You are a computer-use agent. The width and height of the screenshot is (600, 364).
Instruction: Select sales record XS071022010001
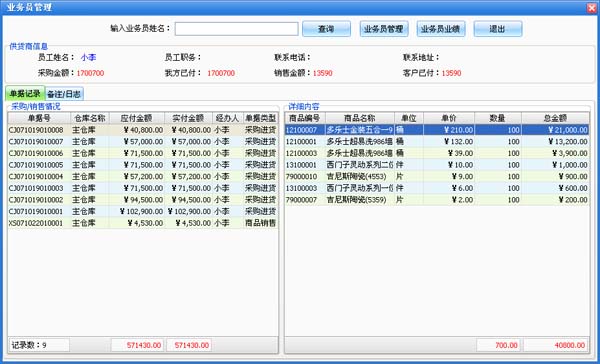(143, 223)
